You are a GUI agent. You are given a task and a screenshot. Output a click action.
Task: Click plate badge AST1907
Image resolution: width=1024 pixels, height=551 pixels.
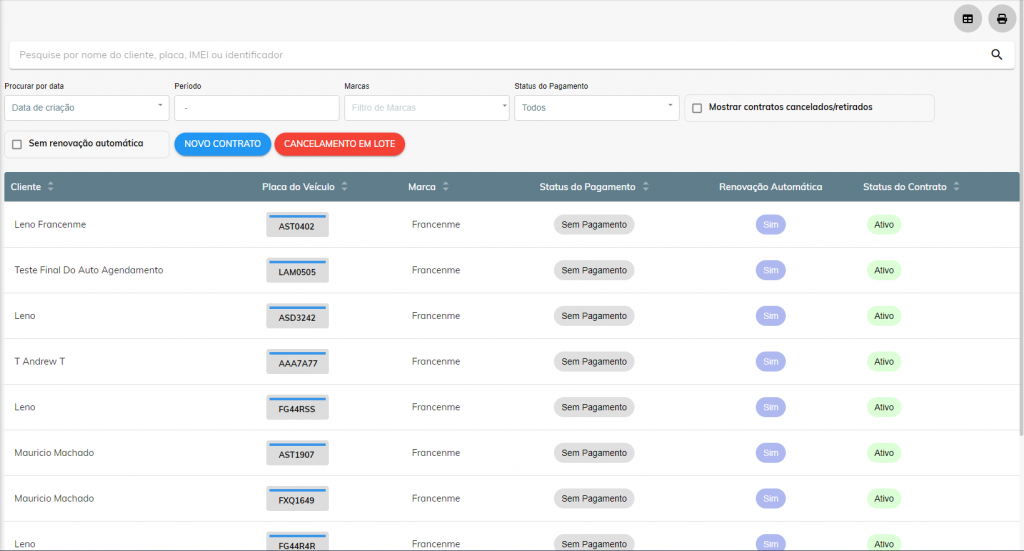297,454
